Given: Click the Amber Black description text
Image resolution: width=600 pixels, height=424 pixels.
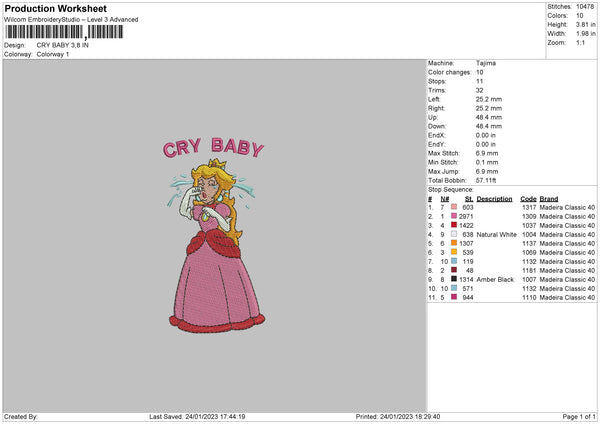Looking at the screenshot, I should 495,279.
